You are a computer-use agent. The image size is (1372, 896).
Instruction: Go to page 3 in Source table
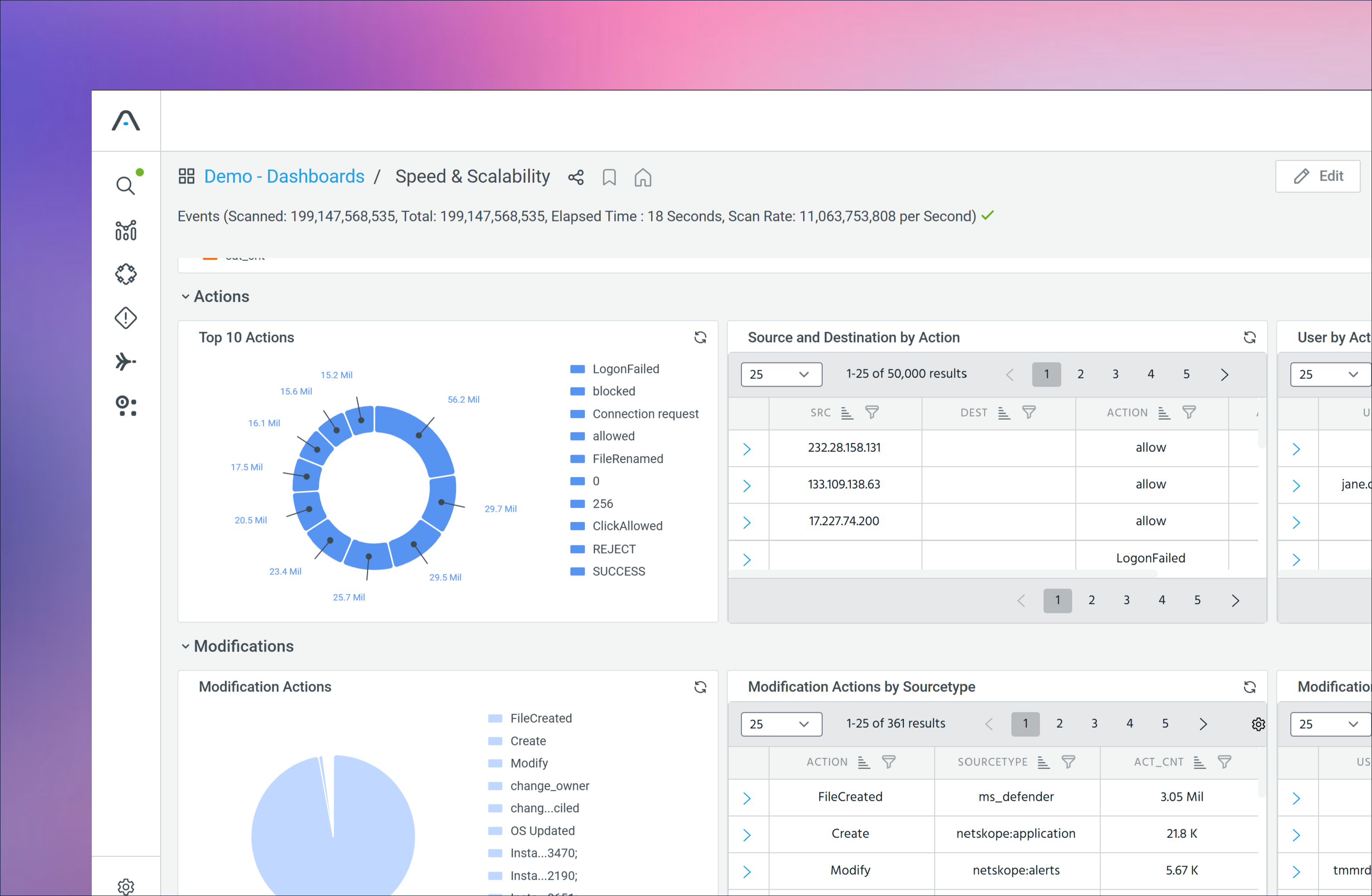pyautogui.click(x=1115, y=374)
